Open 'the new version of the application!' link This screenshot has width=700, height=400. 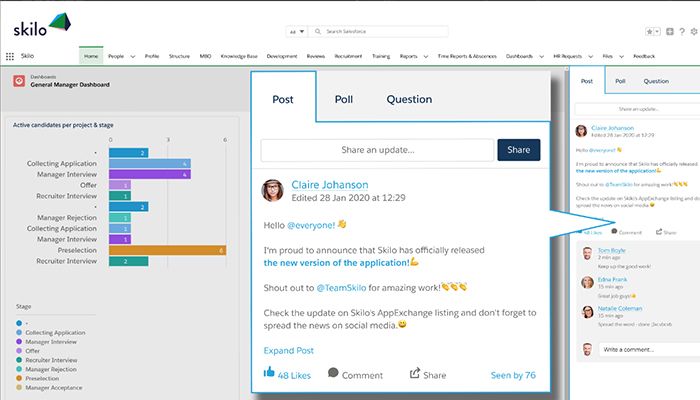(x=337, y=263)
